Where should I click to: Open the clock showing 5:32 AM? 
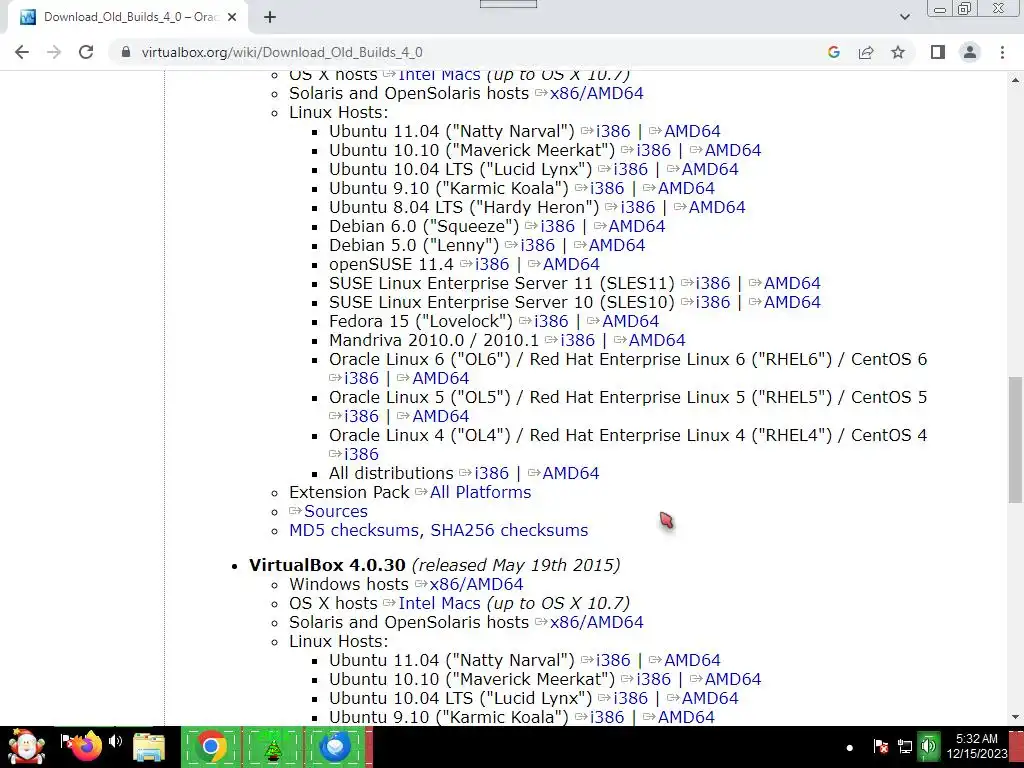point(977,746)
